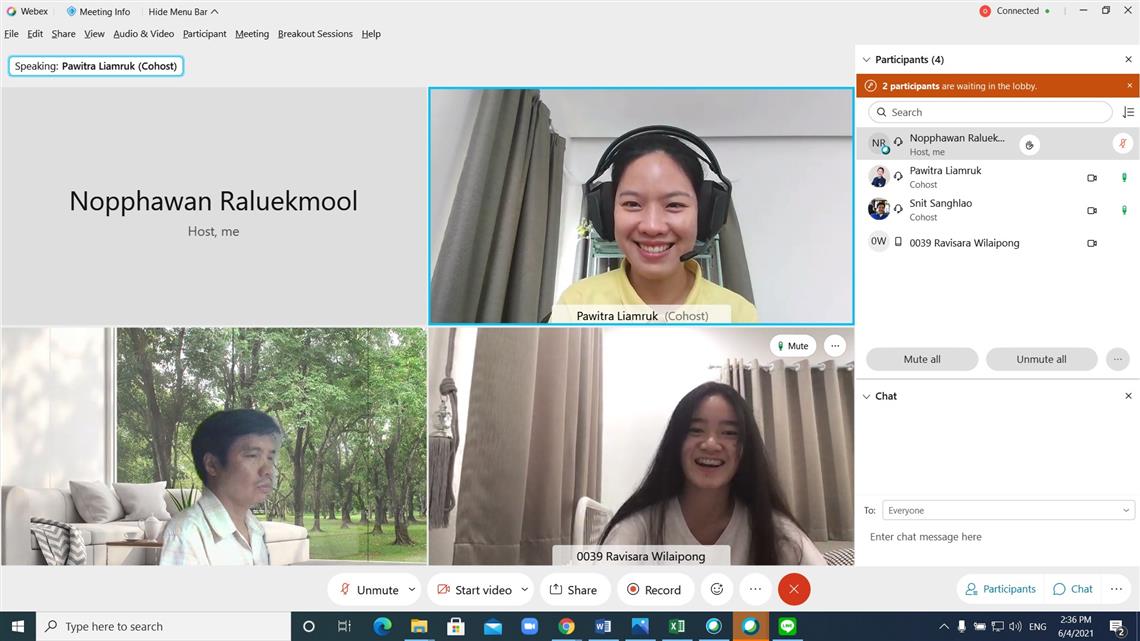Toggle the Participants panel button
1140x641 pixels.
[998, 589]
